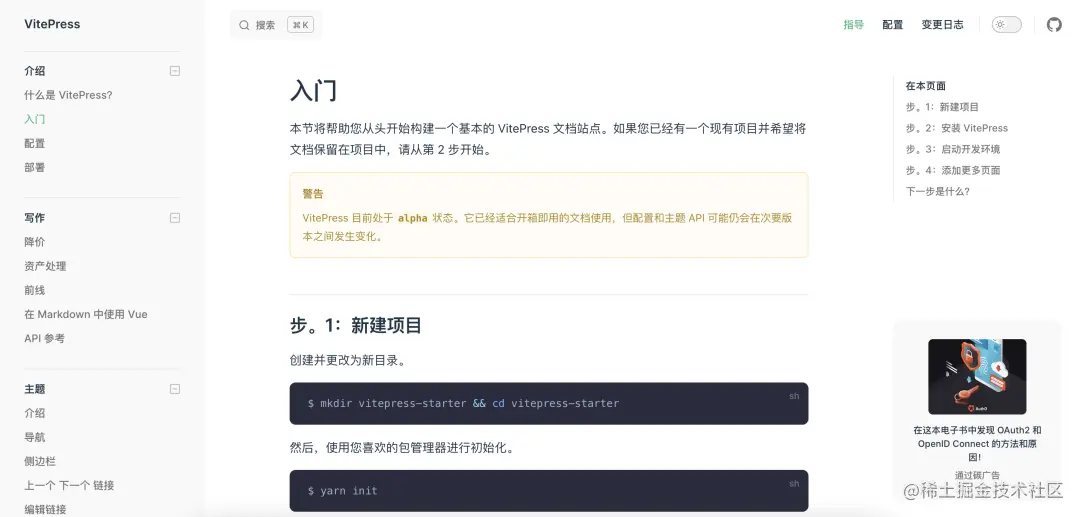The height and width of the screenshot is (517, 1080).
Task: Open the 入门 sidebar link
Action: (34, 119)
